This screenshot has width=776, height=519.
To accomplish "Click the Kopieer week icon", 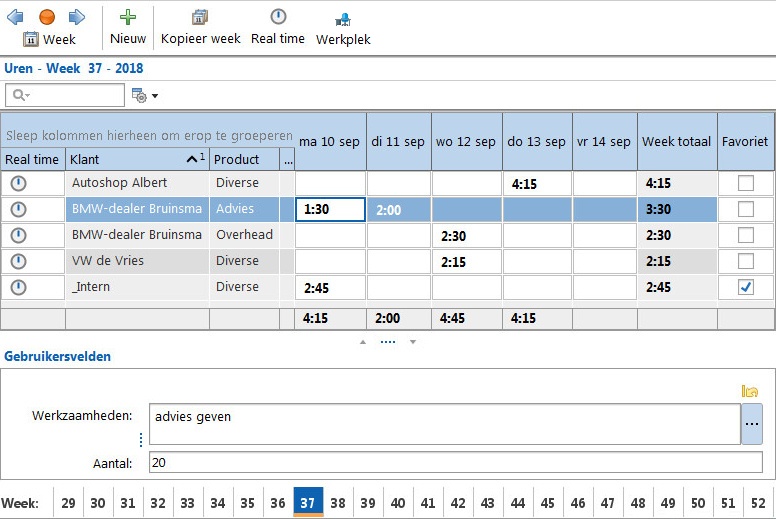I will pos(200,17).
